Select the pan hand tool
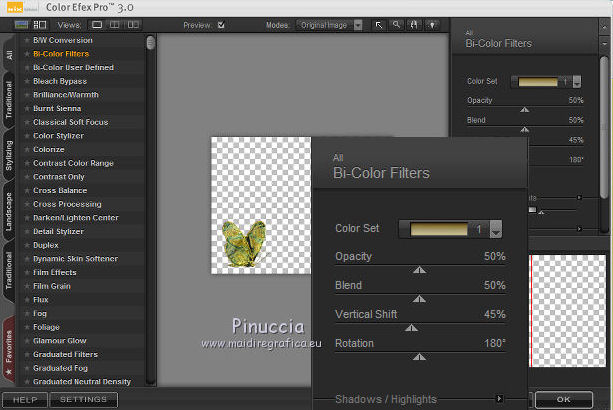613x410 pixels. pyautogui.click(x=415, y=24)
